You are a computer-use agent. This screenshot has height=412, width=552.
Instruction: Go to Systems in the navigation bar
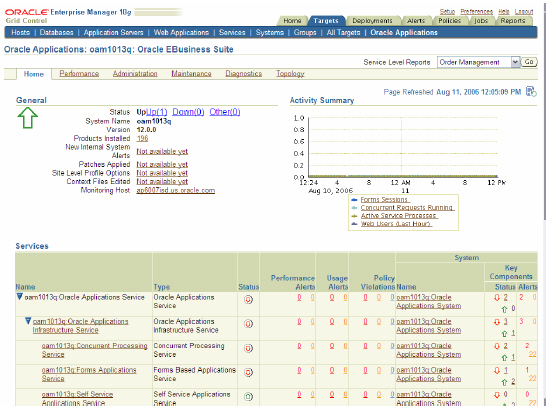click(270, 32)
